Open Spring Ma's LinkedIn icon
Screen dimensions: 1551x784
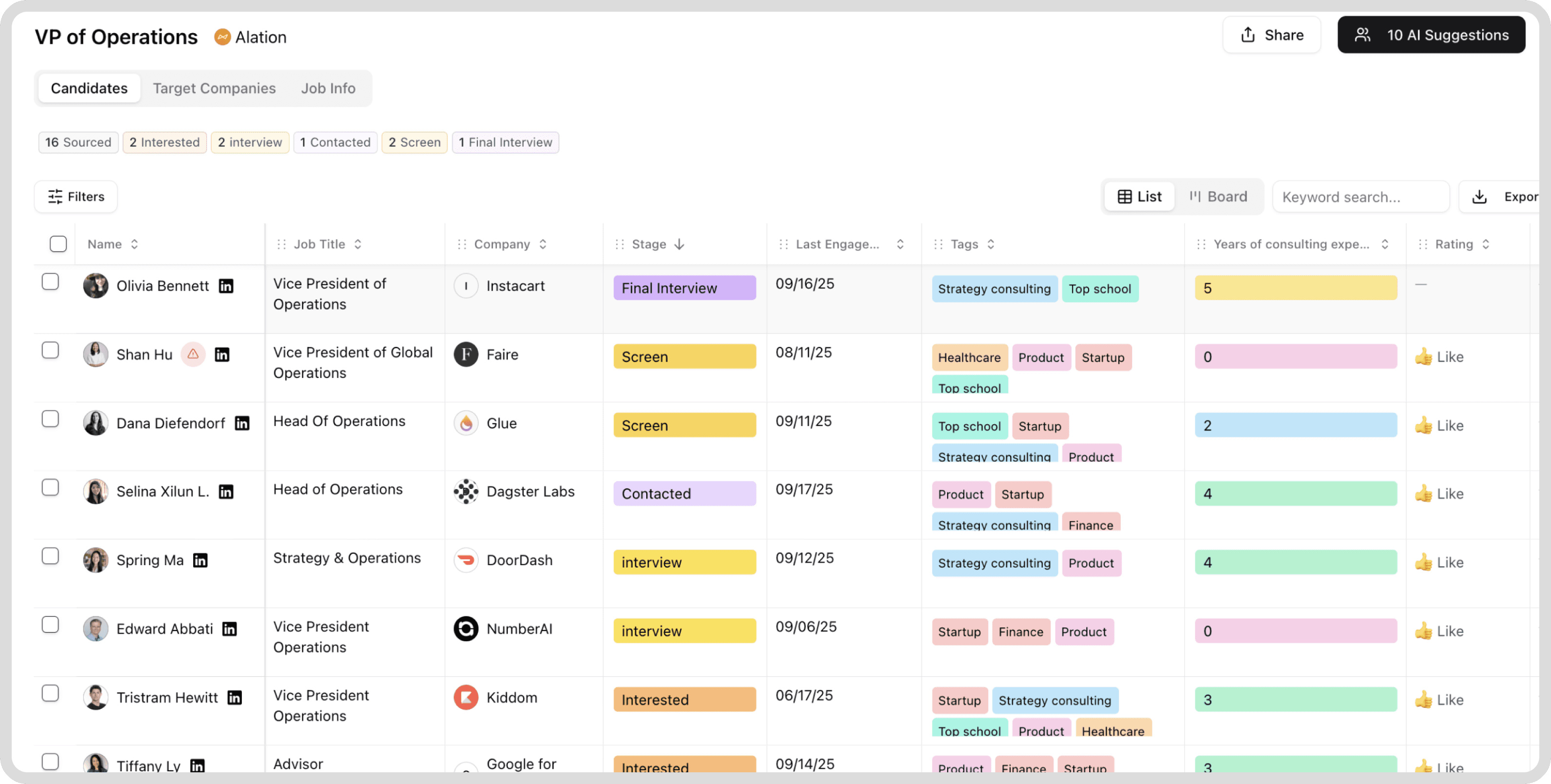pos(200,560)
